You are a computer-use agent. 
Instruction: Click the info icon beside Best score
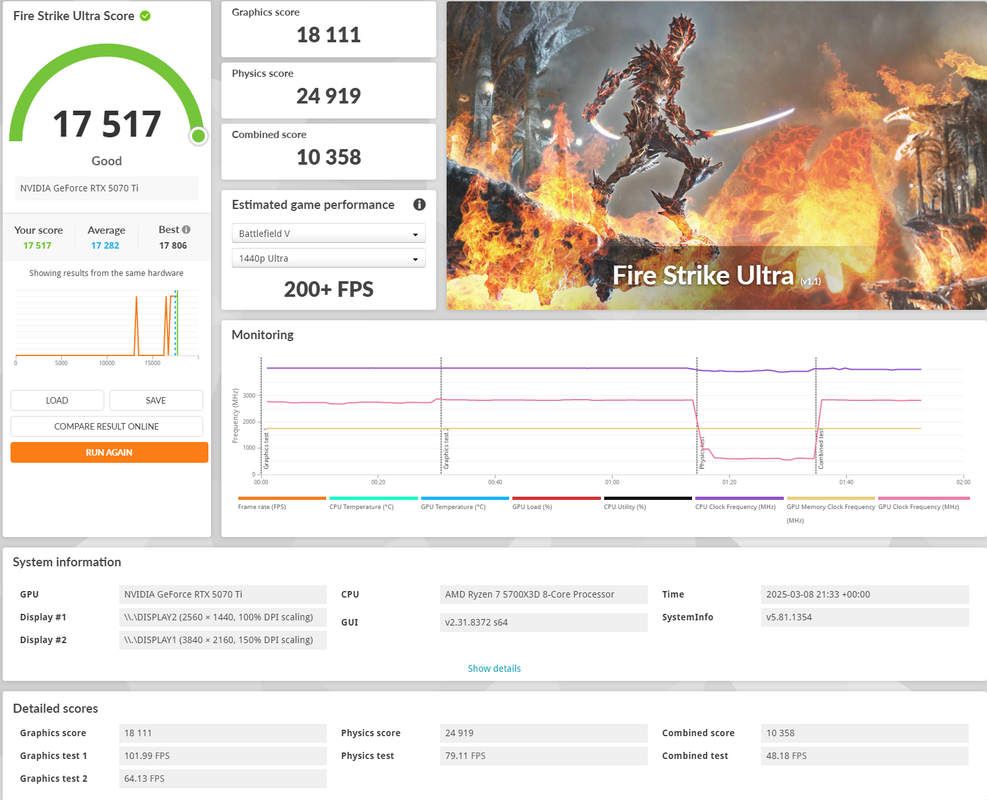[x=186, y=230]
